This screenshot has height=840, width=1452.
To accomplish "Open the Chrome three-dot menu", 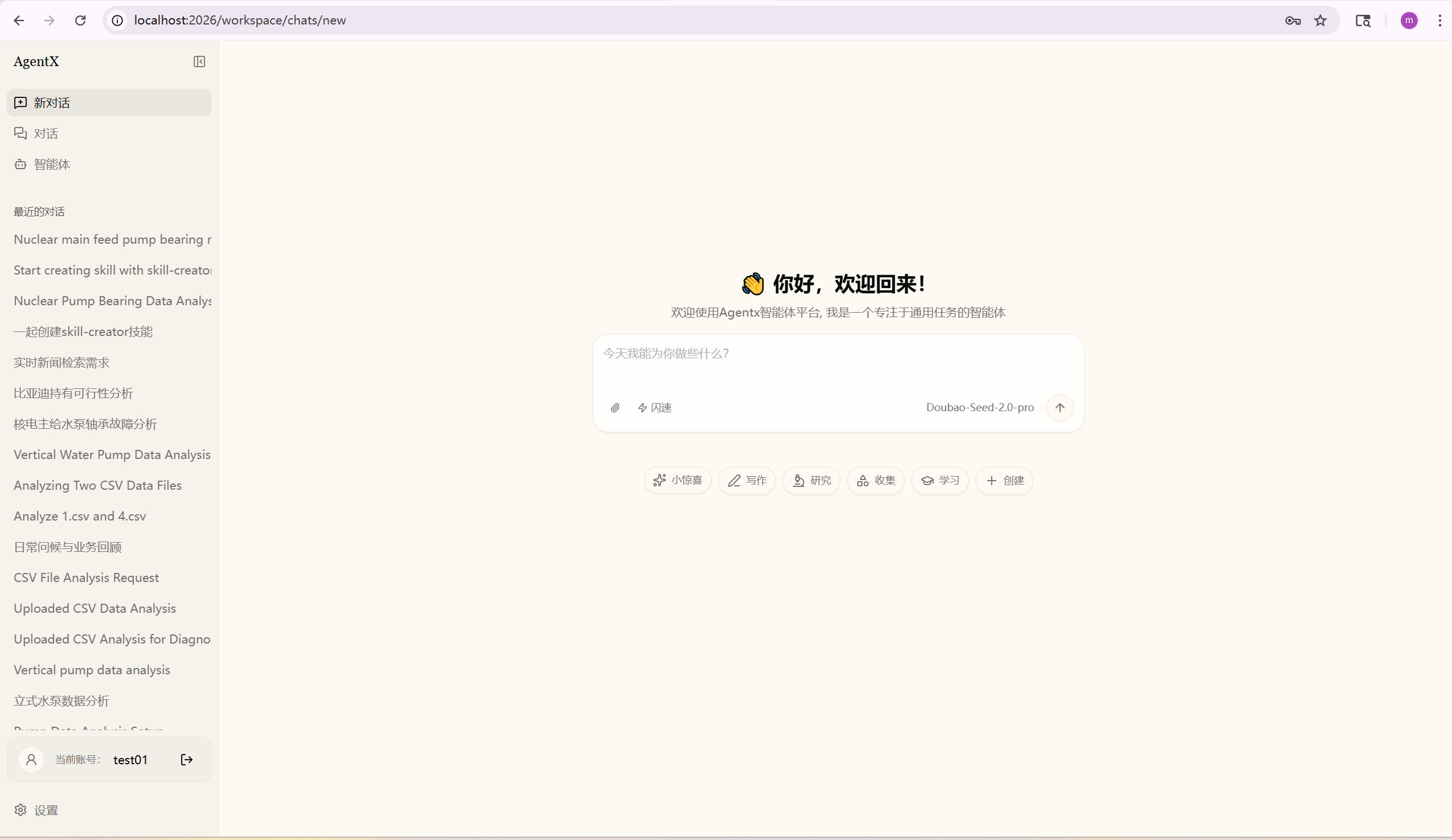I will tap(1439, 21).
